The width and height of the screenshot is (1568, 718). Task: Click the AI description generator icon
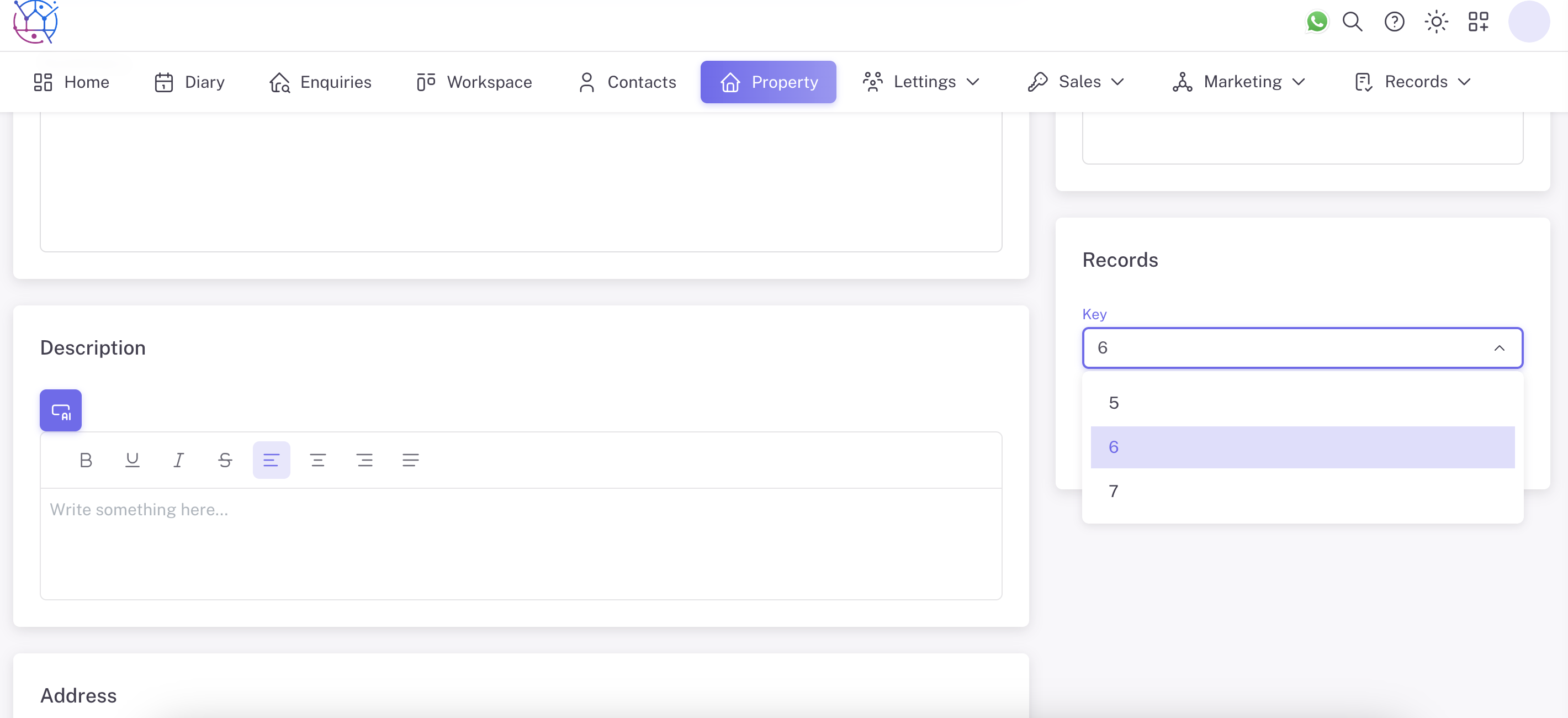[x=60, y=410]
